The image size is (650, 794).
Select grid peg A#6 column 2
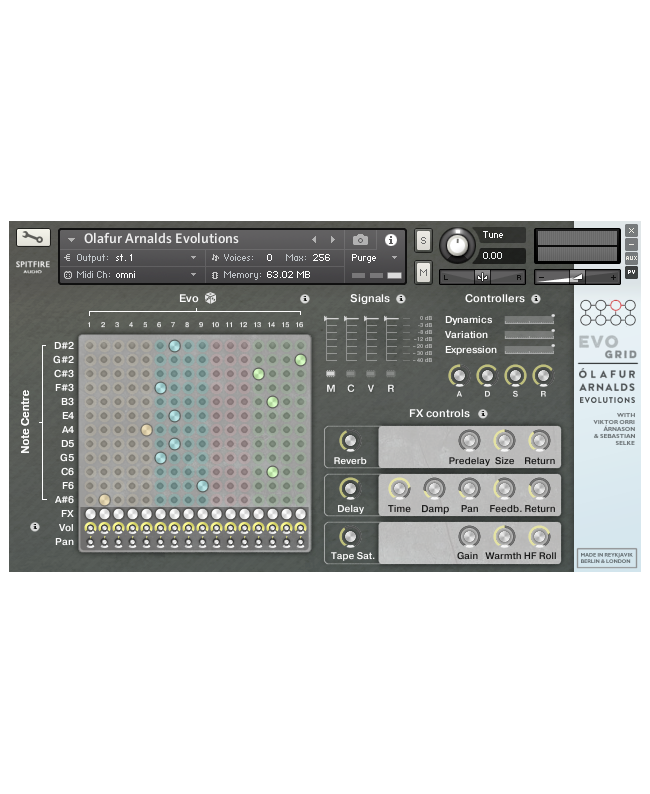click(104, 500)
